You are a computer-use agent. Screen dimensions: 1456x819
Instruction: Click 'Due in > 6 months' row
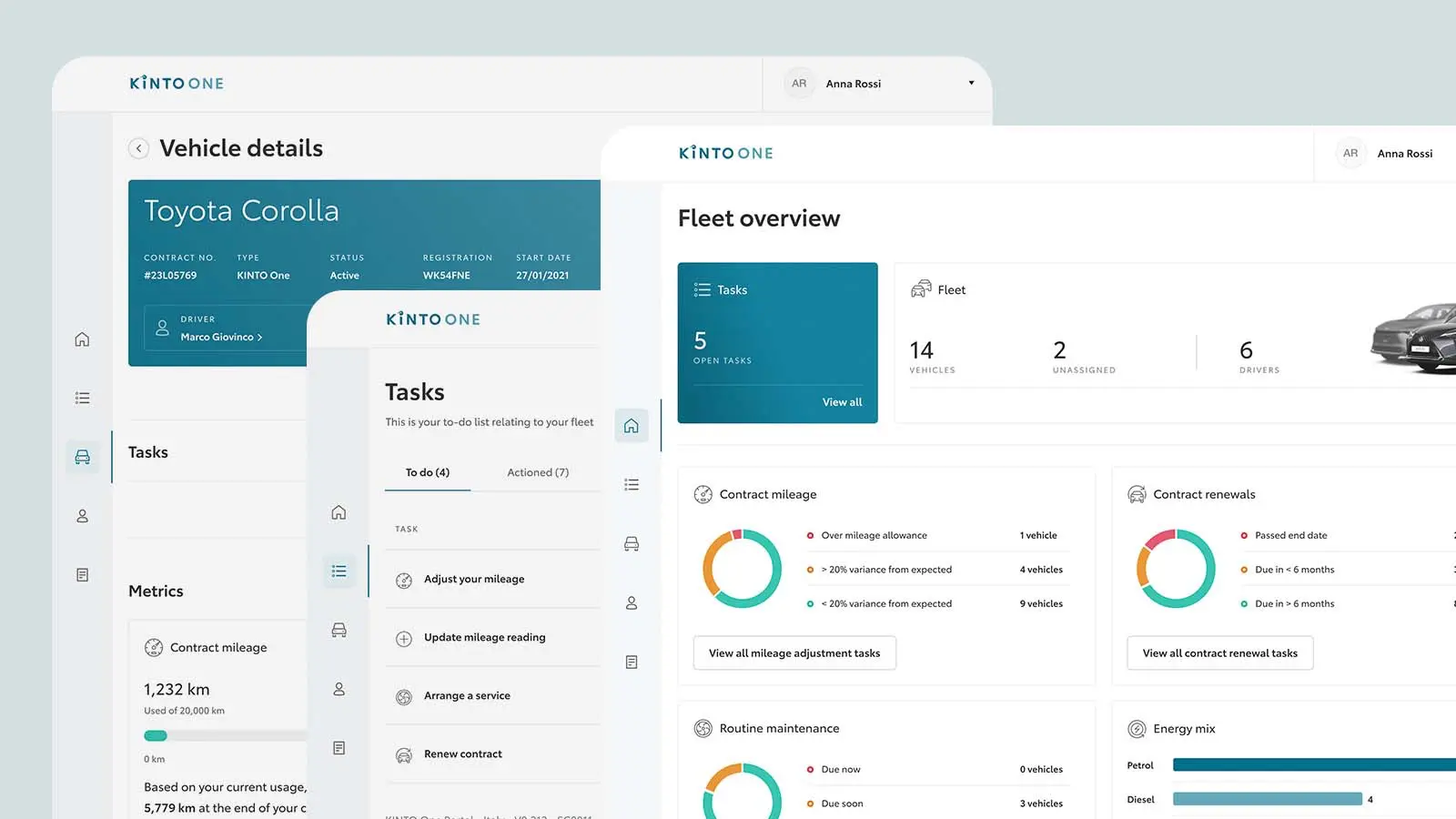coord(1347,603)
